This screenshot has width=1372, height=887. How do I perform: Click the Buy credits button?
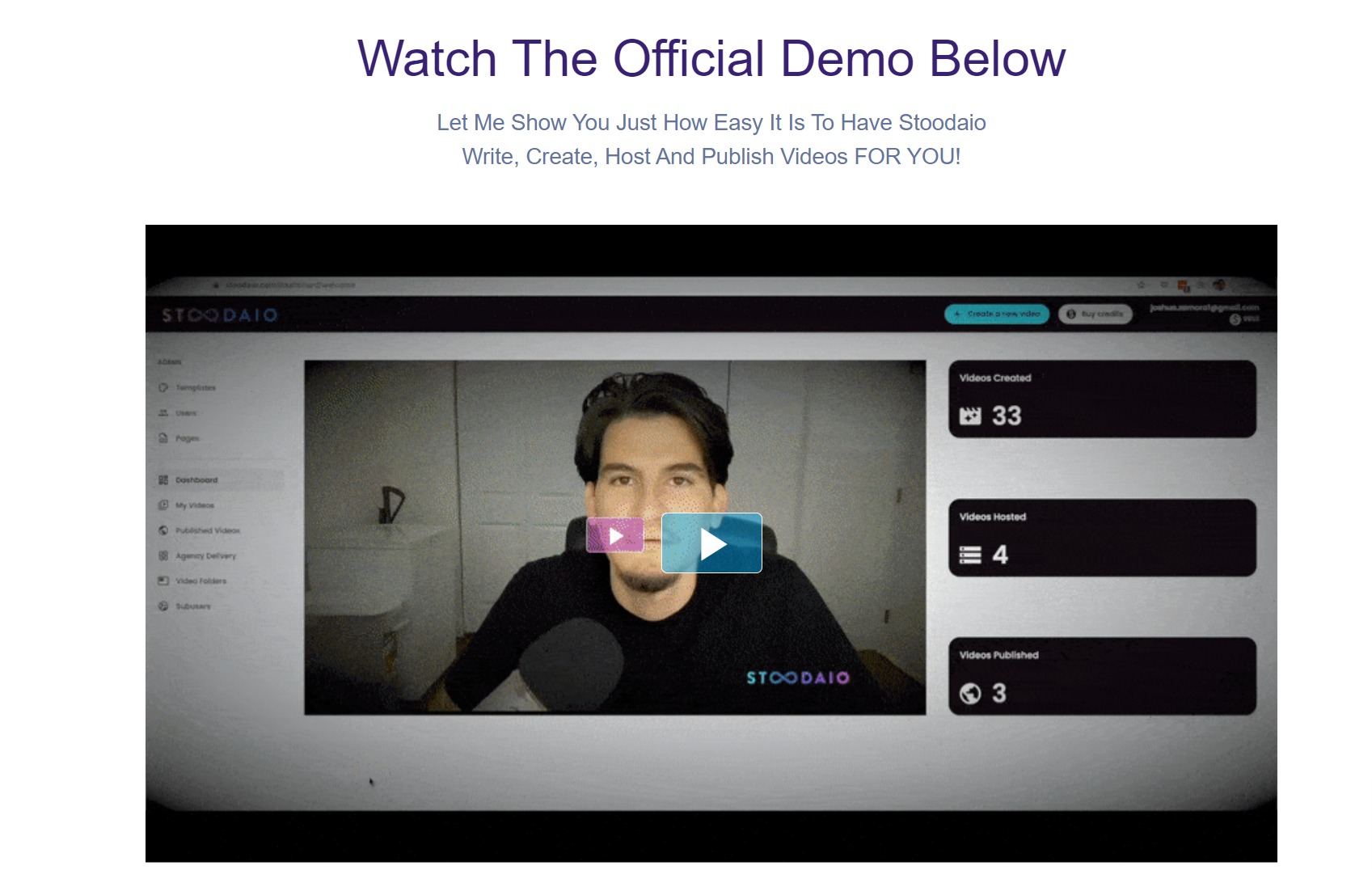coord(1095,314)
